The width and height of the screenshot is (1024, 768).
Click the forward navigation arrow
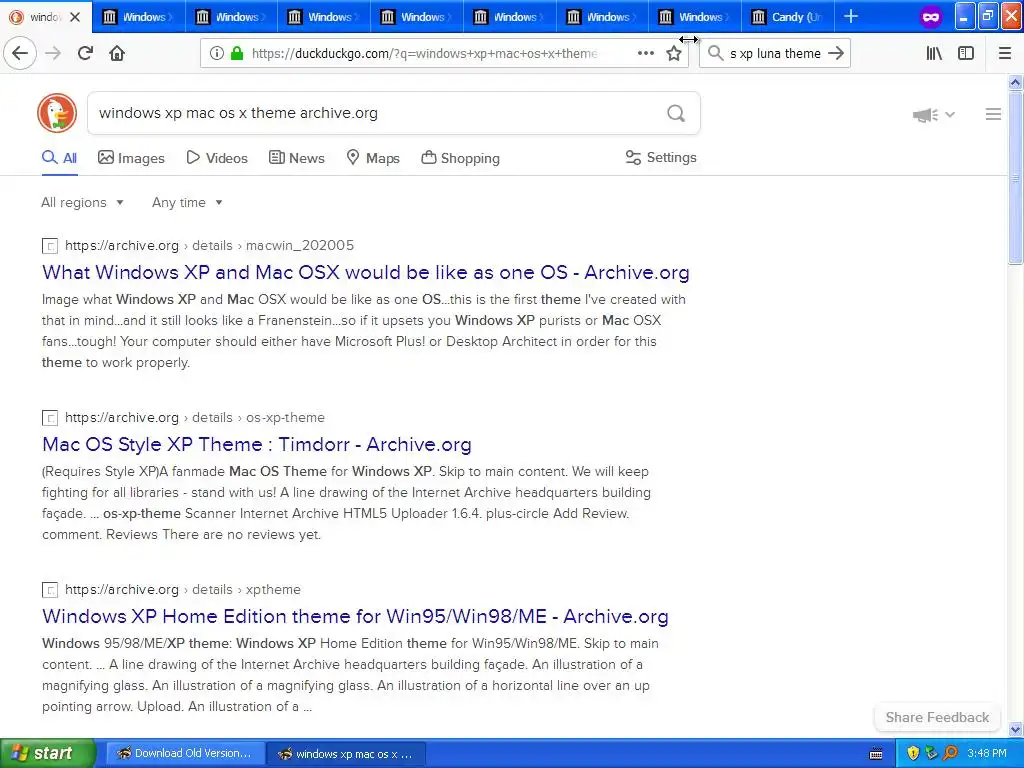[x=53, y=54]
